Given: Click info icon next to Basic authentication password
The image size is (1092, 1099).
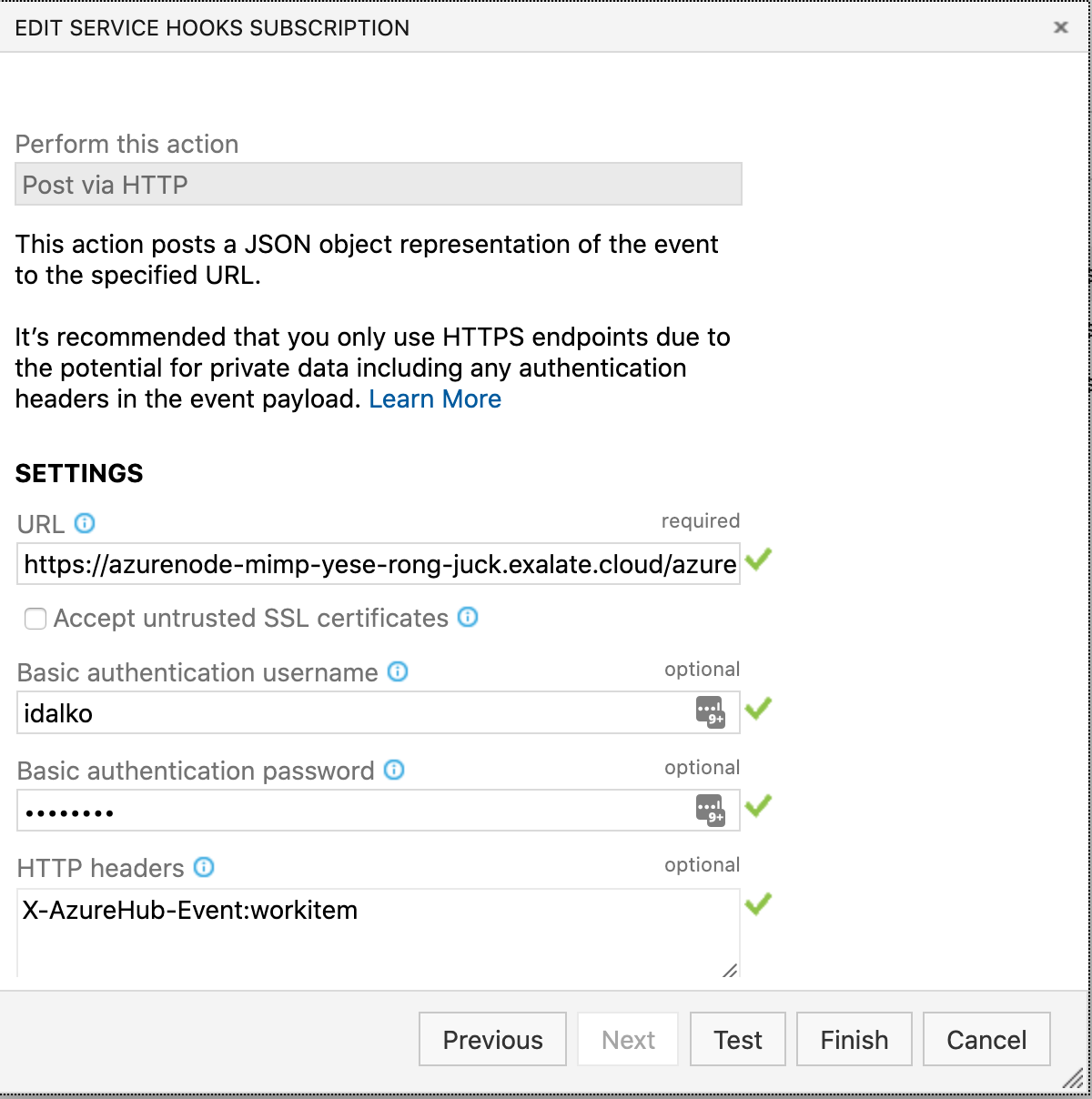Looking at the screenshot, I should click(x=394, y=770).
